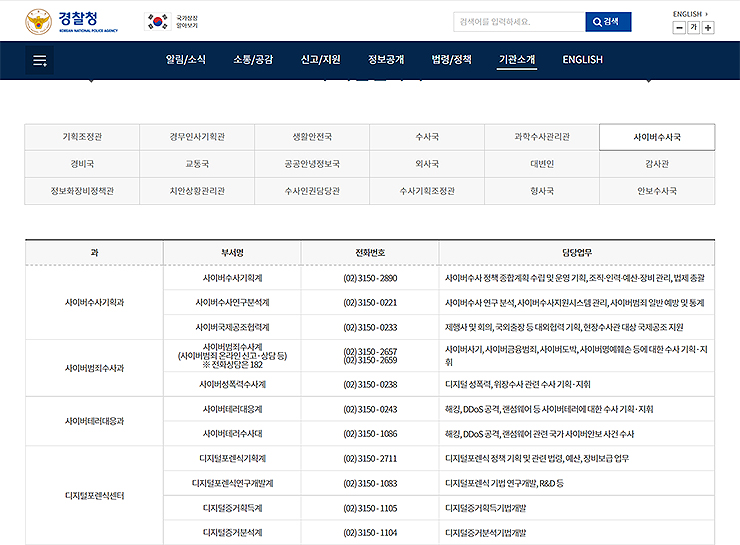Open the 법령/정책 menu
740x545 pixels.
(x=451, y=59)
